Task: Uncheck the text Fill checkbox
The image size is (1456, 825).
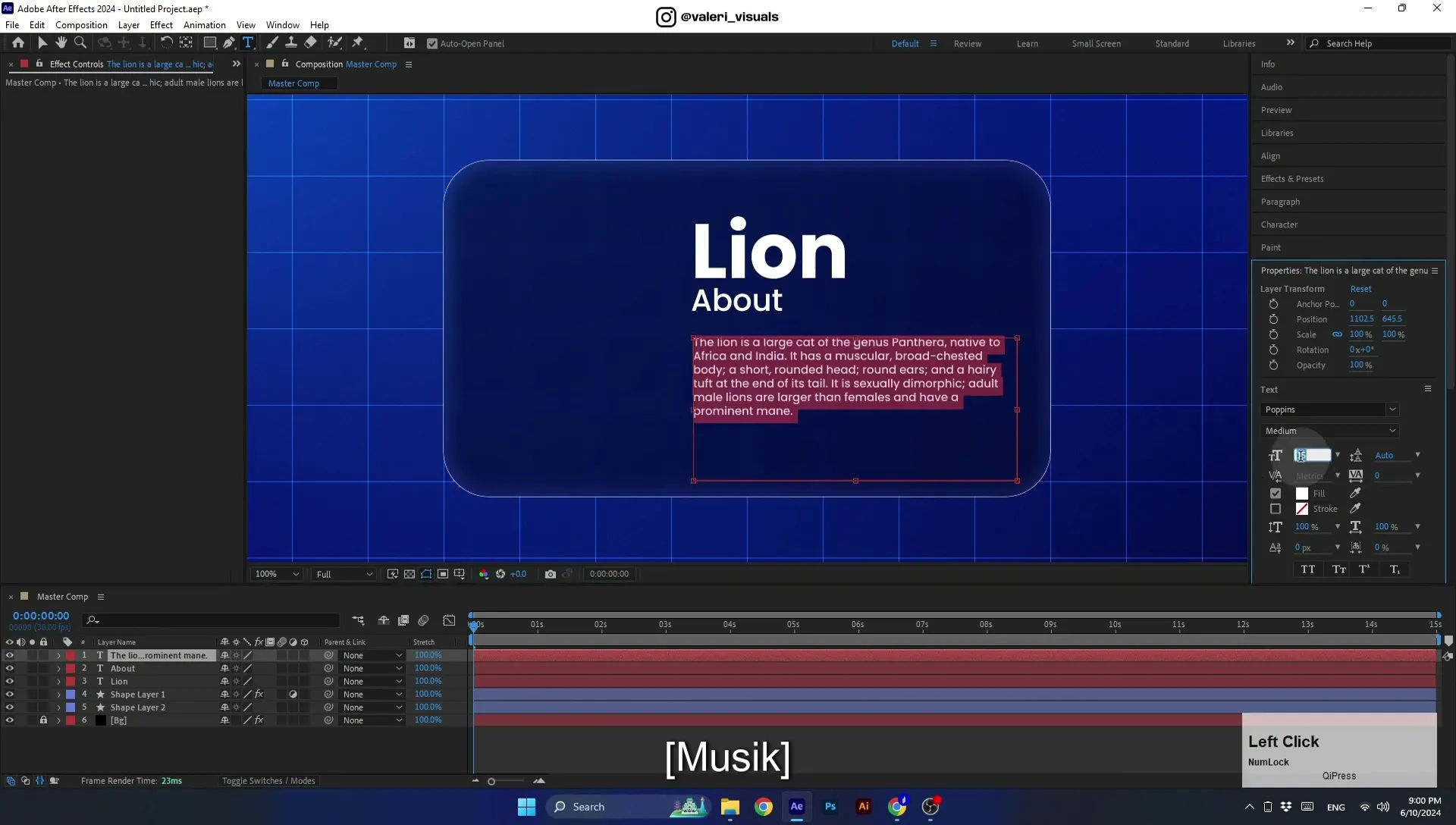Action: (x=1276, y=493)
